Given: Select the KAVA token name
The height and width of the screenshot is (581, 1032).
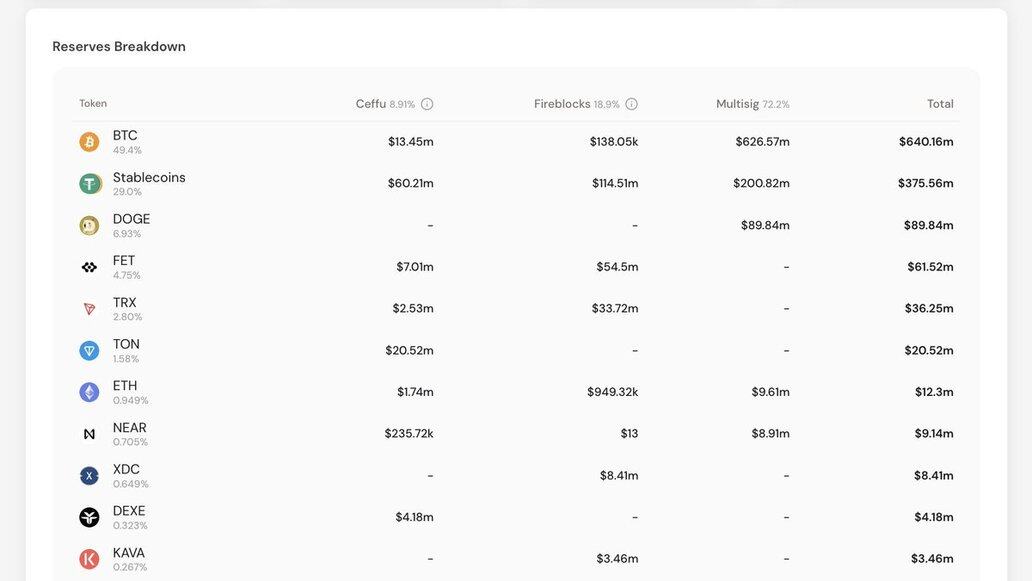Looking at the screenshot, I should (129, 553).
